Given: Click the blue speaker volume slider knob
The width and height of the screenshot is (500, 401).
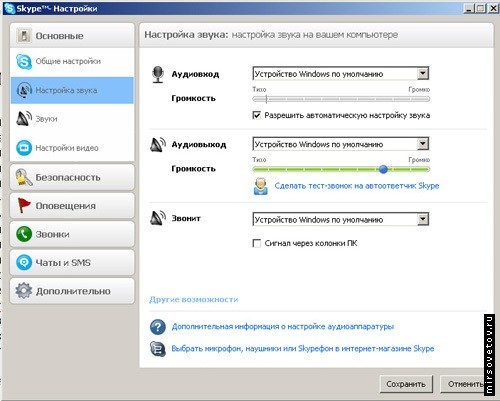Looking at the screenshot, I should 383,169.
